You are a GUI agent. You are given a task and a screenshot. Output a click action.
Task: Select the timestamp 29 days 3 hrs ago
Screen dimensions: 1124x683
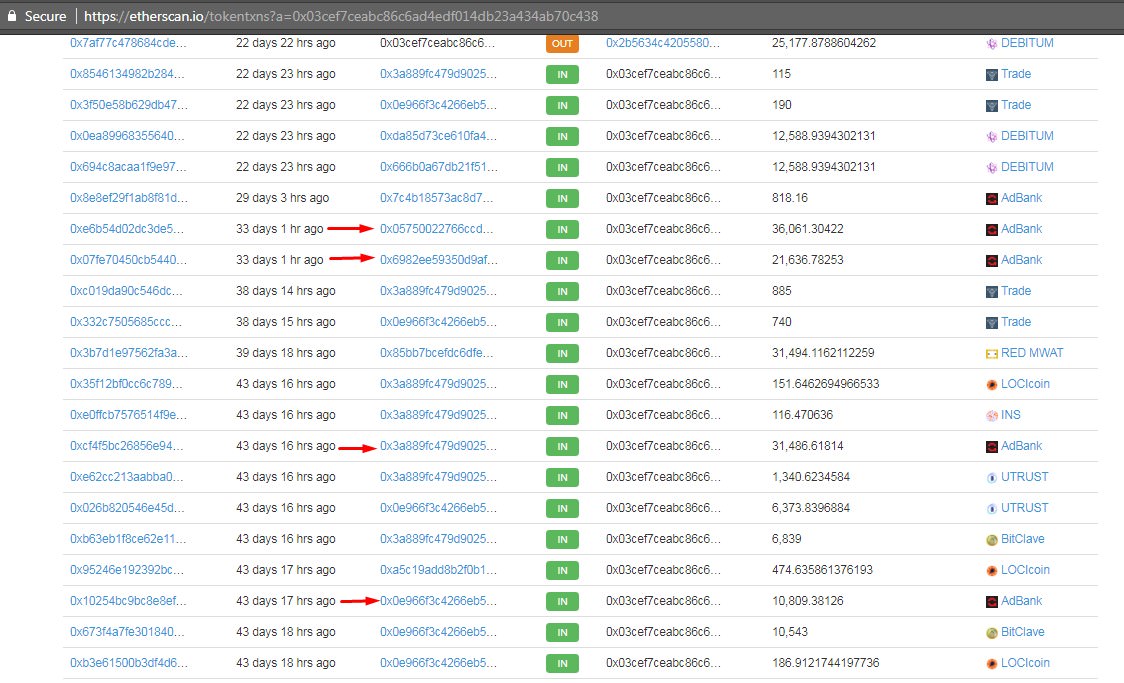pos(282,198)
